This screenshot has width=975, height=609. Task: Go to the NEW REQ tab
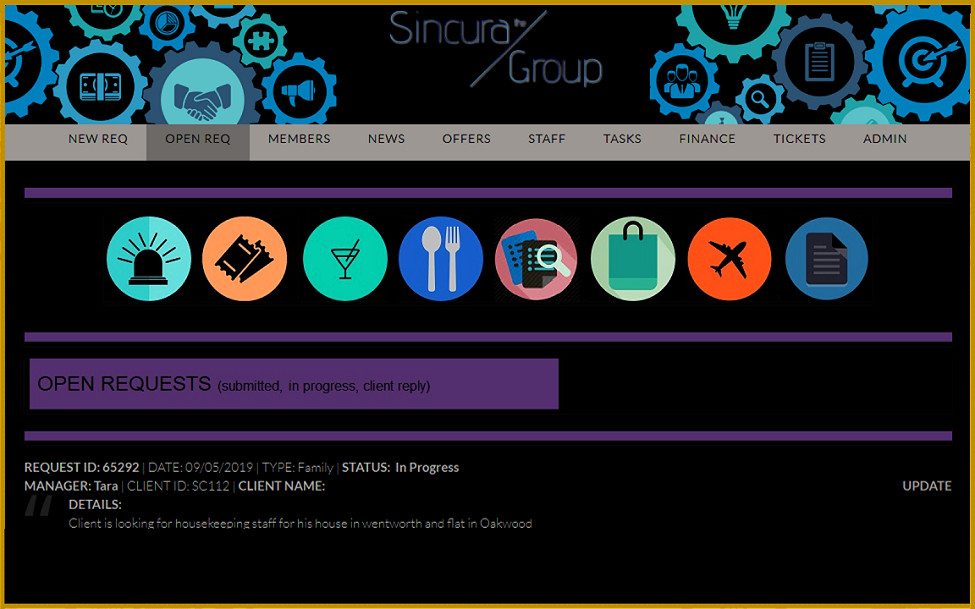tap(98, 139)
